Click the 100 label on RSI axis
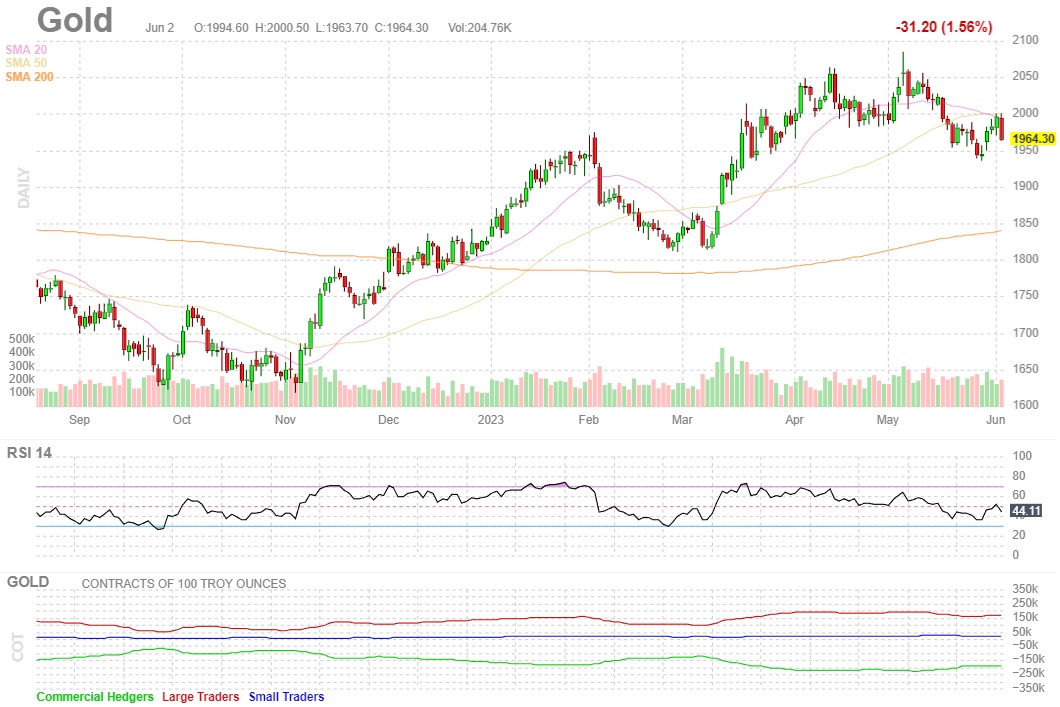The height and width of the screenshot is (707, 1060). tap(1022, 456)
